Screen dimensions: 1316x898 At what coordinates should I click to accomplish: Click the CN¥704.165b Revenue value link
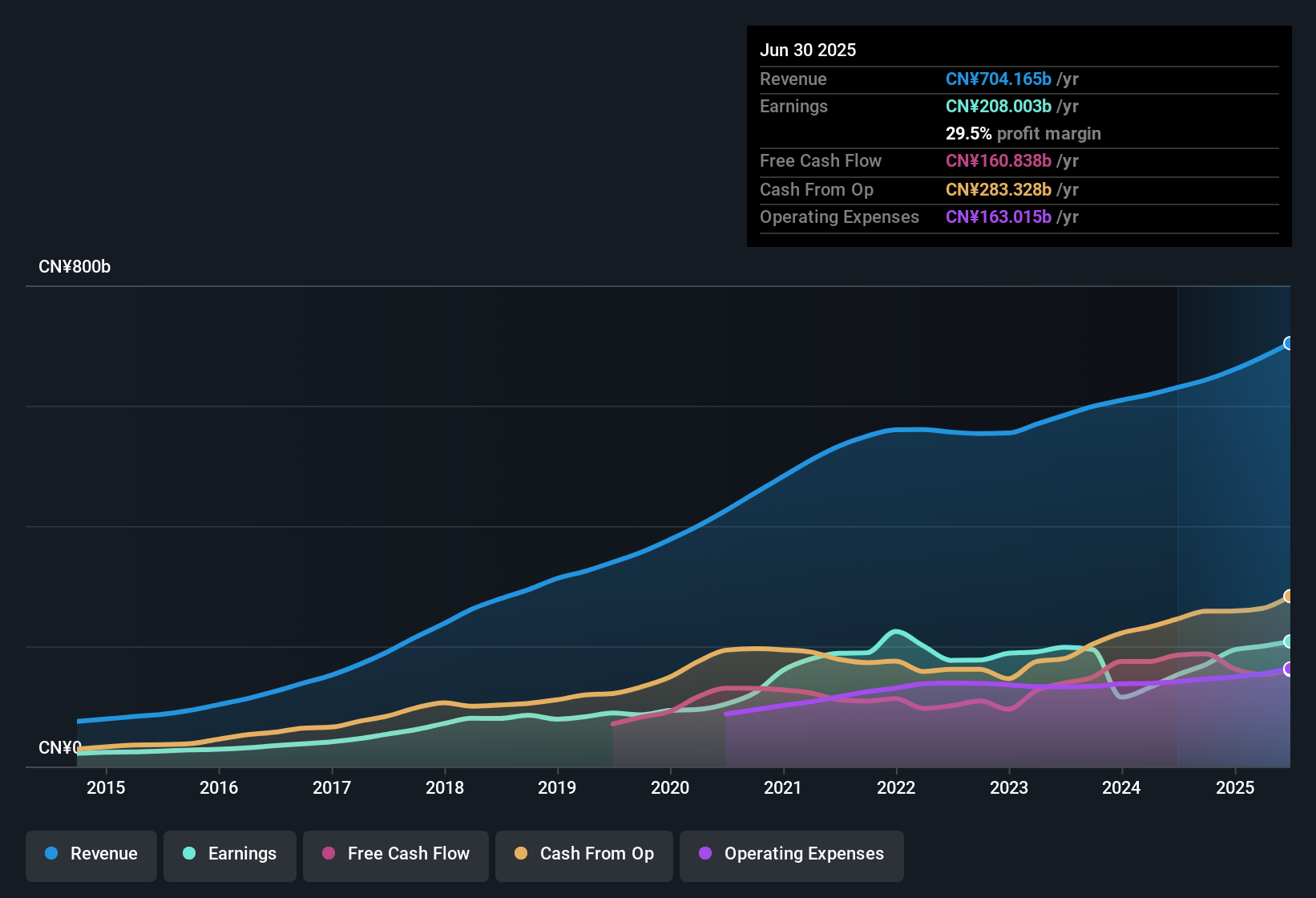coord(998,79)
